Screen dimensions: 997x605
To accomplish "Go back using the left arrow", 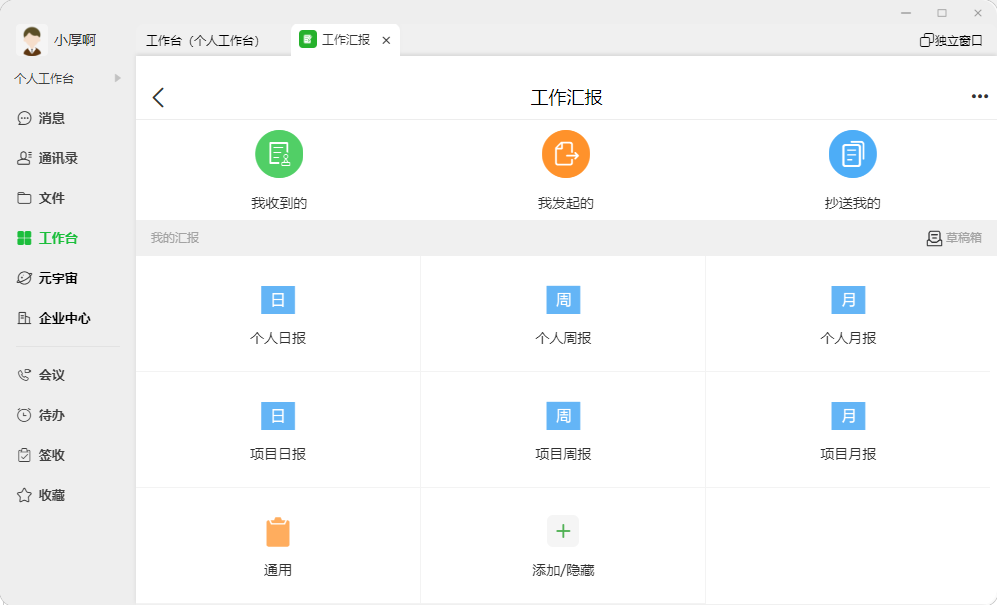I will click(158, 97).
